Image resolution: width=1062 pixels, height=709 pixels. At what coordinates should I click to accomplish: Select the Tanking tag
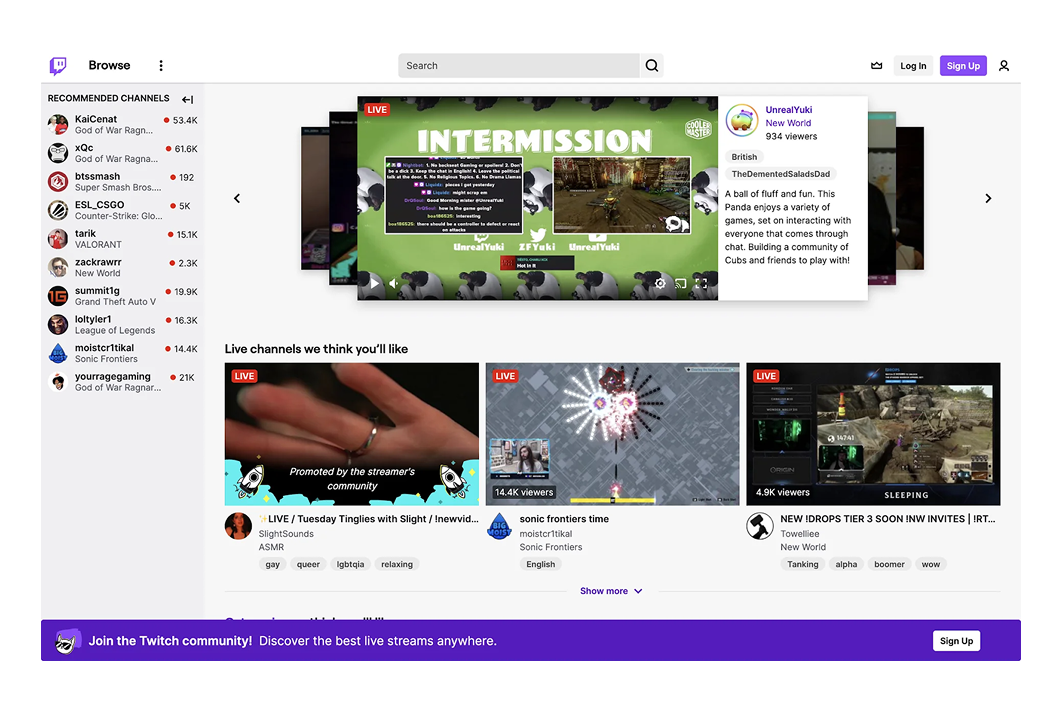[x=803, y=564]
